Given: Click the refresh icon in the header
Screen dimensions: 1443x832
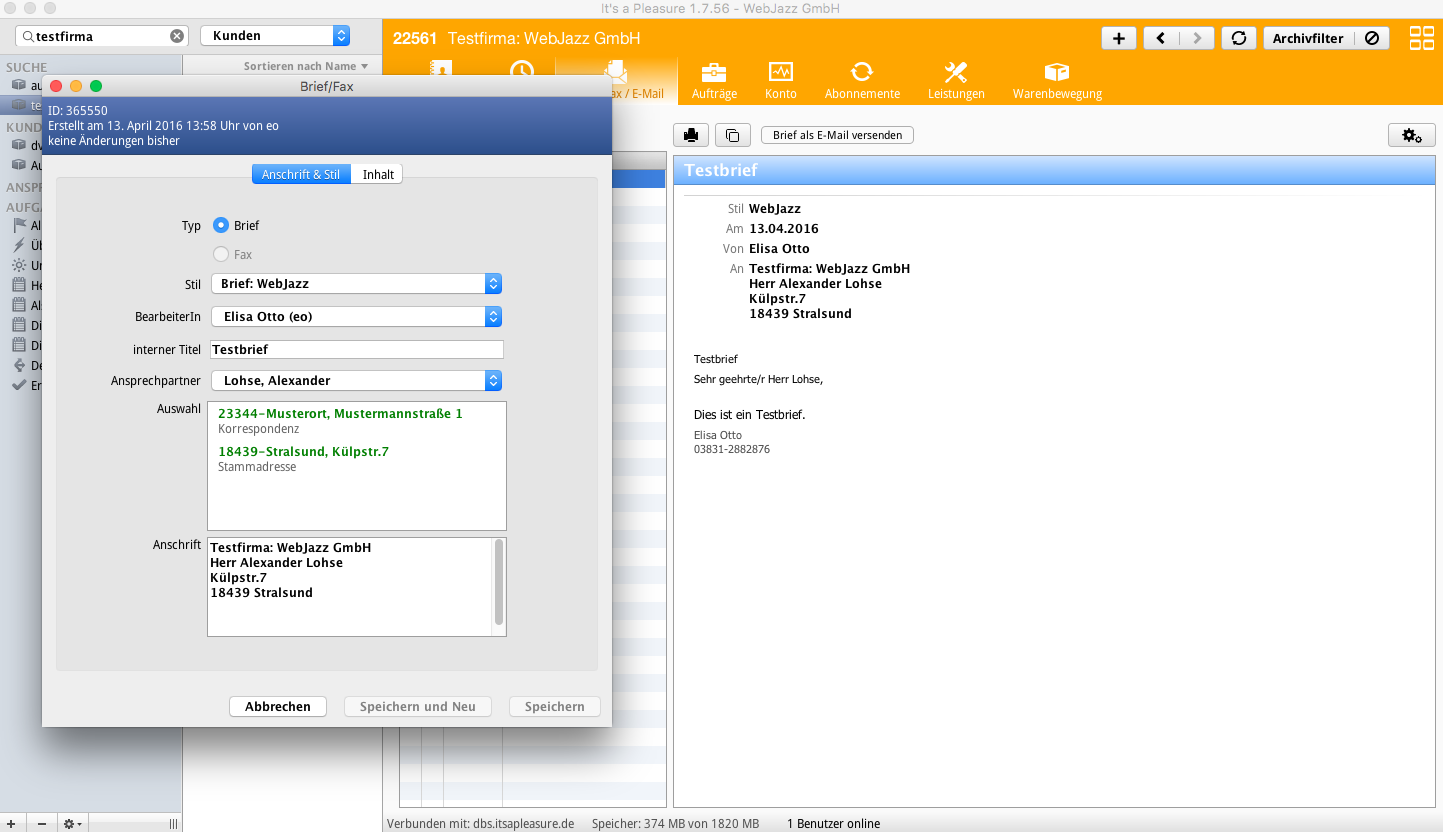Looking at the screenshot, I should pos(1238,38).
